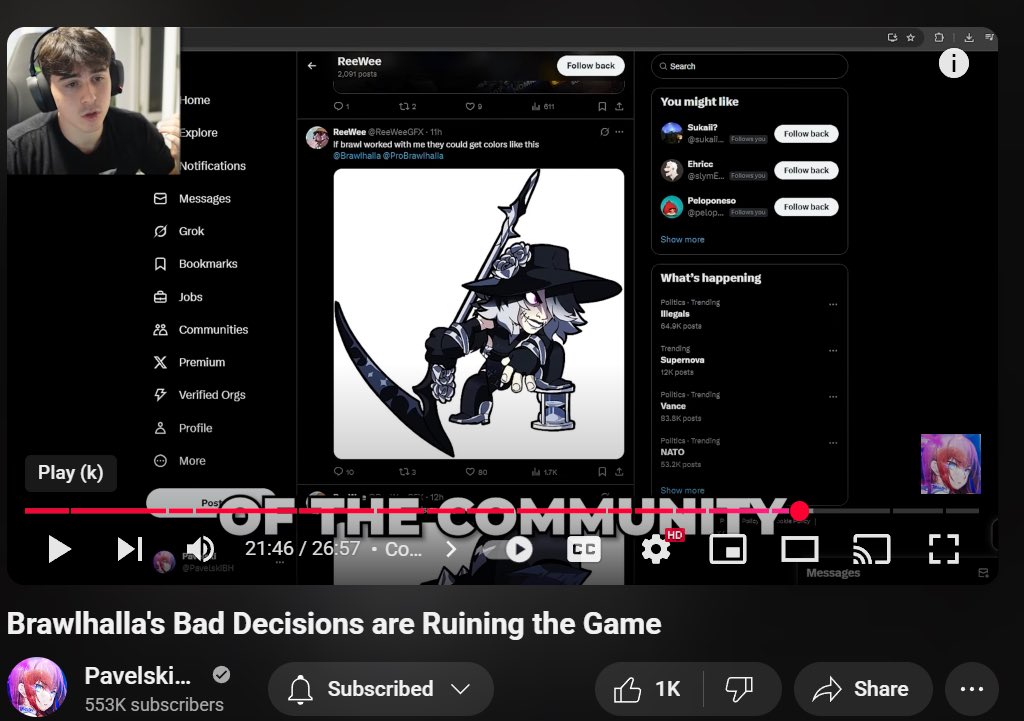This screenshot has width=1024, height=721.
Task: Mute the video volume
Action: point(200,549)
